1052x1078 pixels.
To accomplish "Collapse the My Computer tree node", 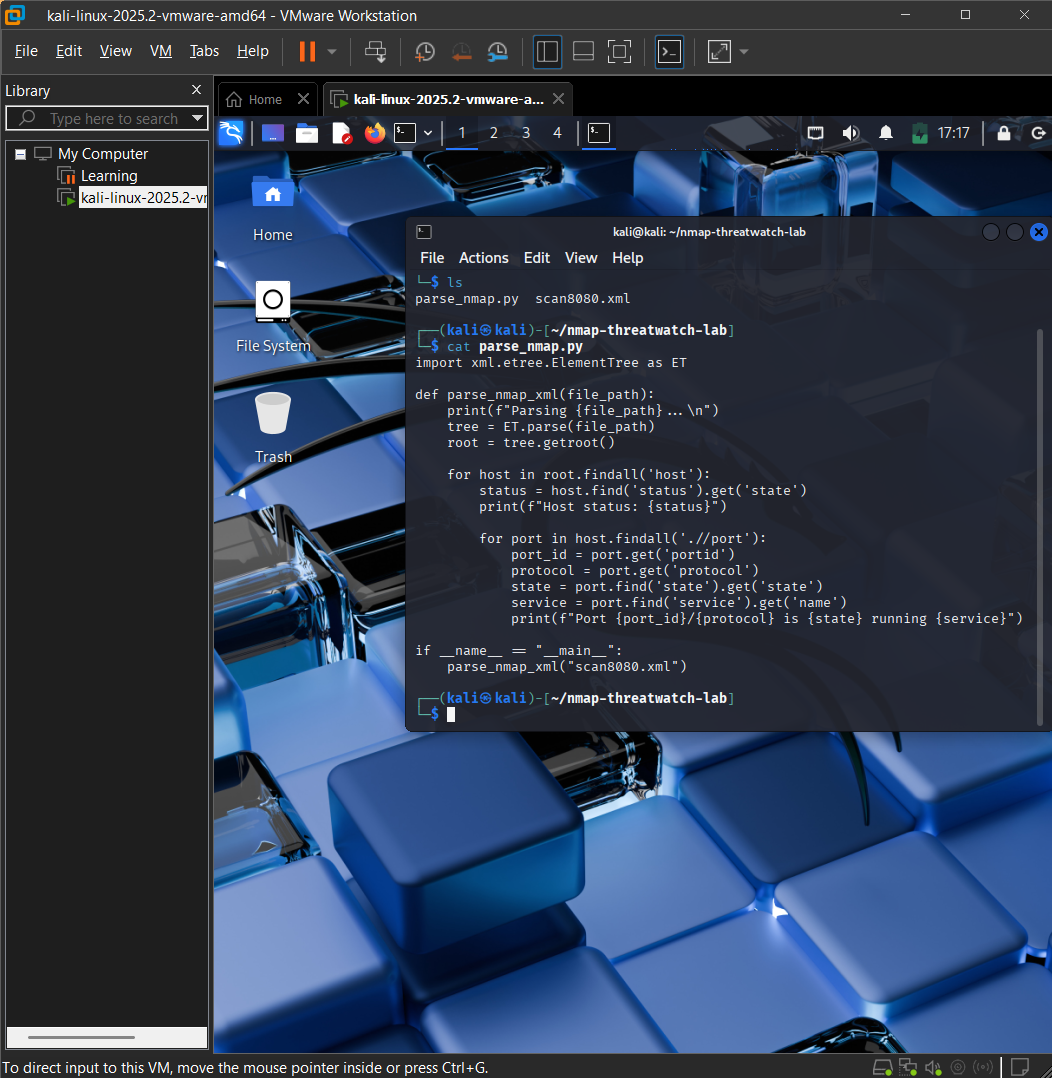I will click(21, 154).
